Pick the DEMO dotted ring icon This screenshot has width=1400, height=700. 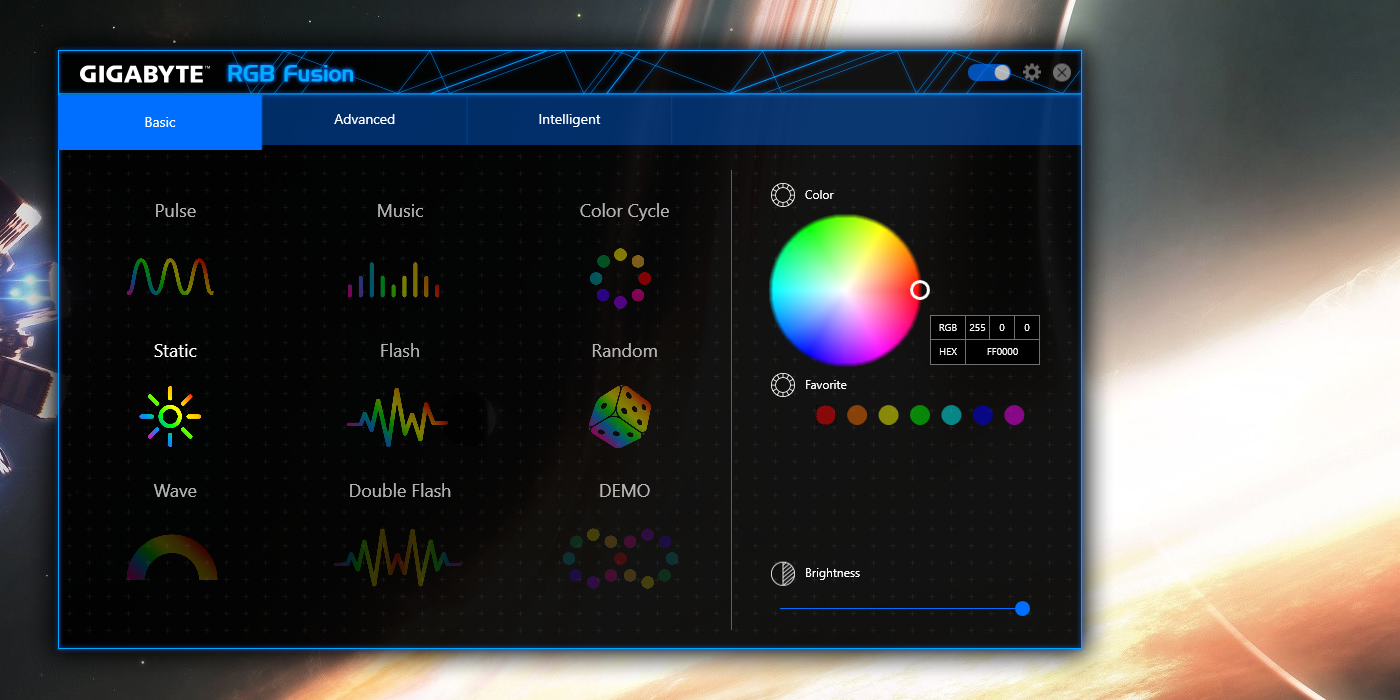(x=620, y=558)
